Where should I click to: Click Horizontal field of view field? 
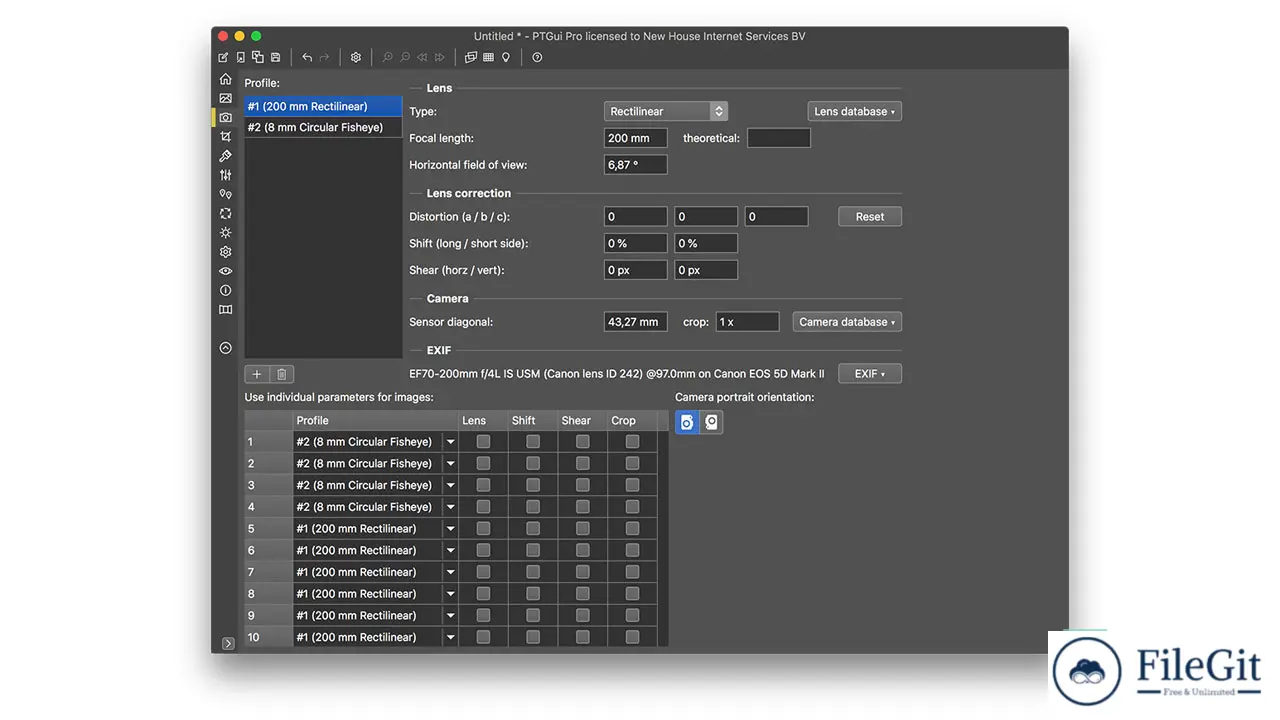(x=636, y=165)
